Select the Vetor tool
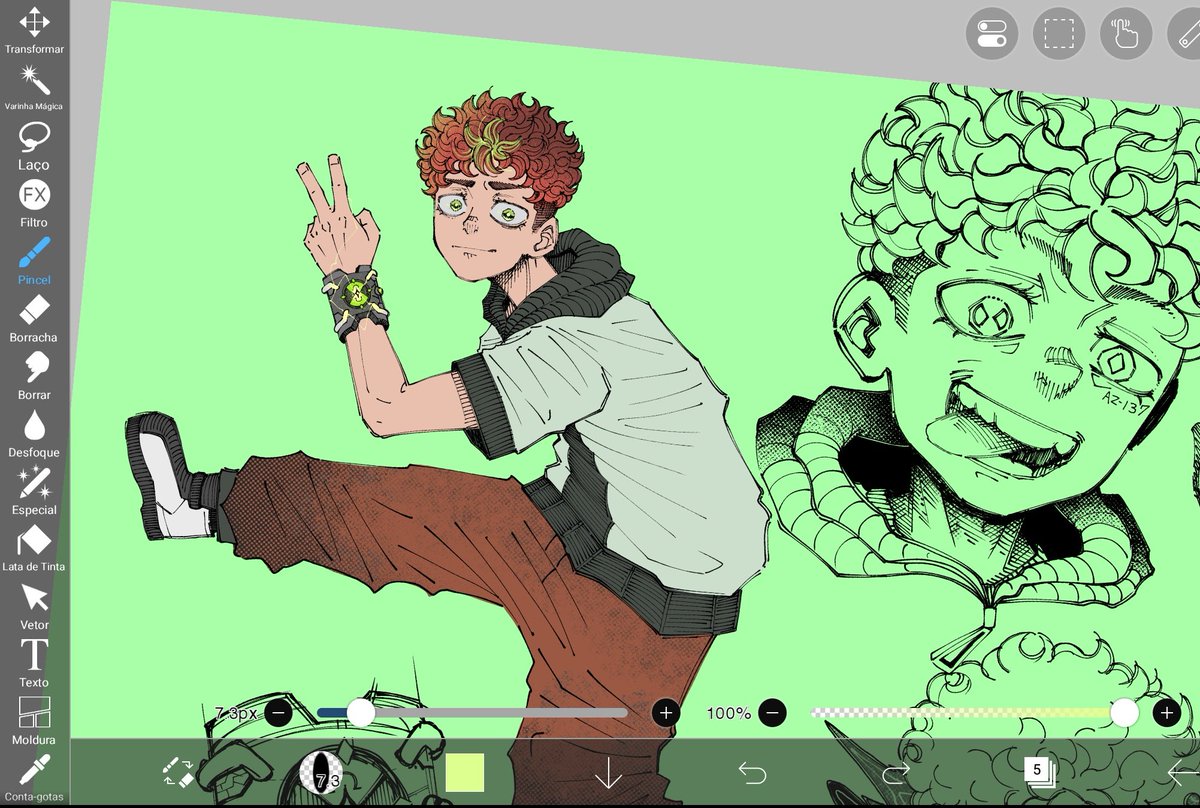Image resolution: width=1200 pixels, height=808 pixels. tap(34, 606)
